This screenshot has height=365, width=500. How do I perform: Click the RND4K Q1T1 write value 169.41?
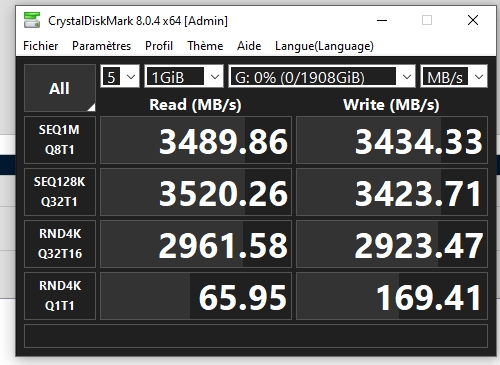pos(392,296)
